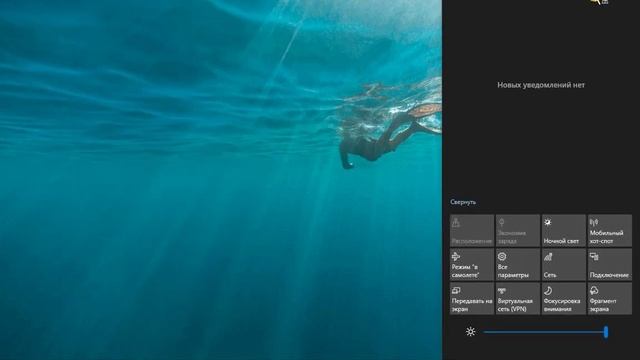Viewport: 640px width, 360px height.
Task: Open the Сеть network tile
Action: (x=563, y=264)
